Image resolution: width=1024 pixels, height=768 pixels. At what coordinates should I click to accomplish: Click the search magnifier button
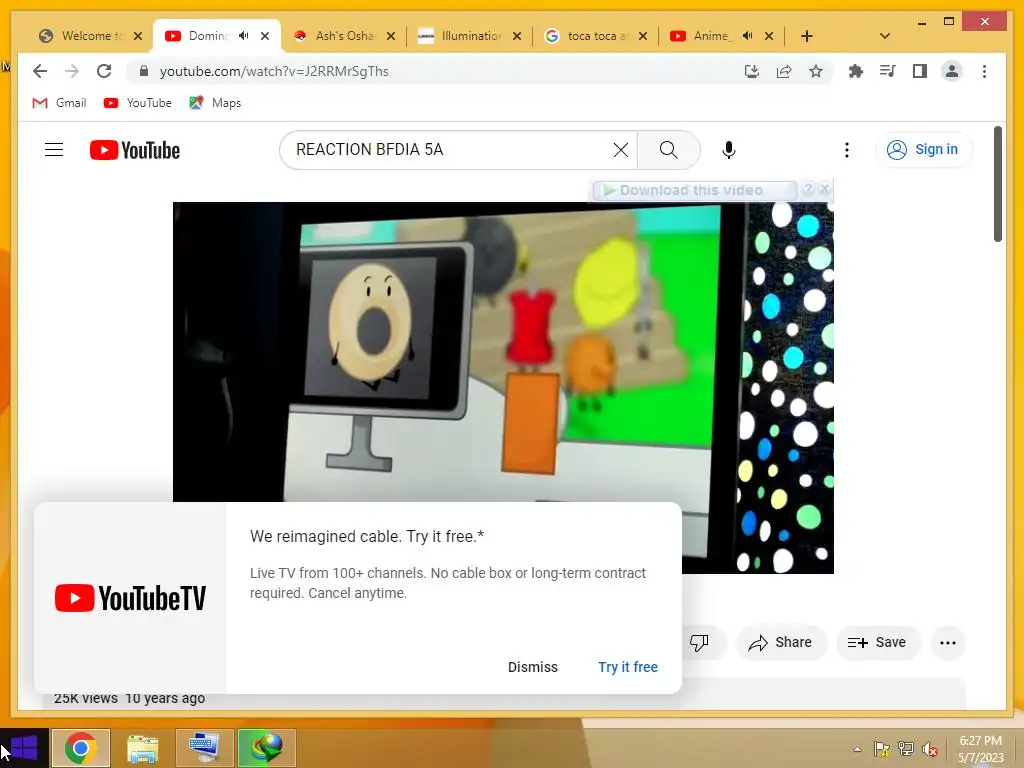[669, 150]
